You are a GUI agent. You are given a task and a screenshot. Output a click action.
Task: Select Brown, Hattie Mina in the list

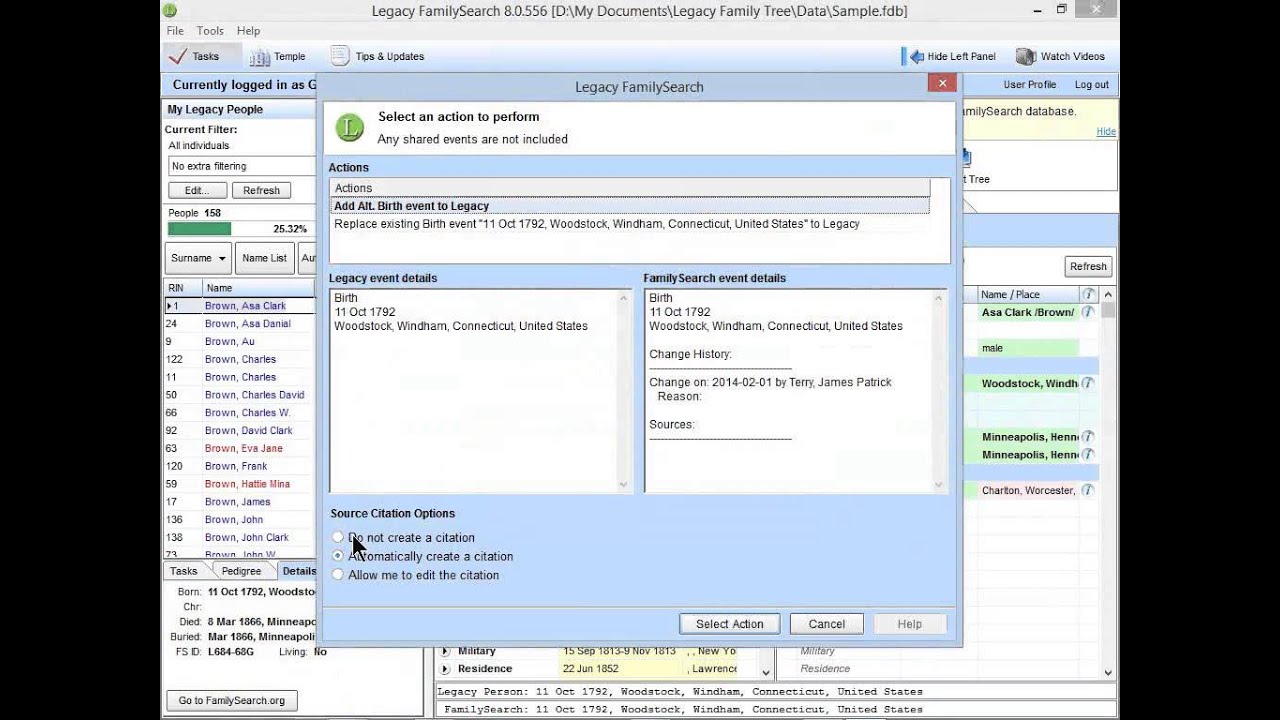click(x=247, y=484)
